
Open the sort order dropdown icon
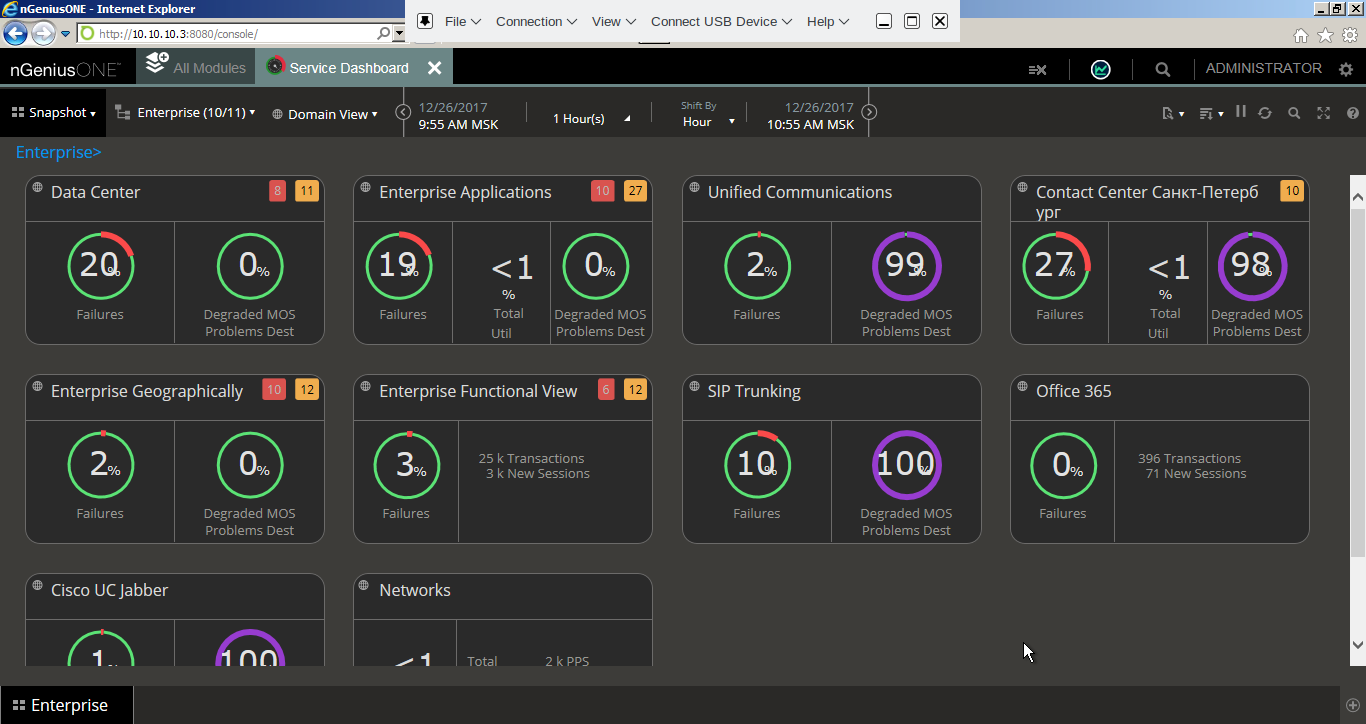pos(1211,113)
